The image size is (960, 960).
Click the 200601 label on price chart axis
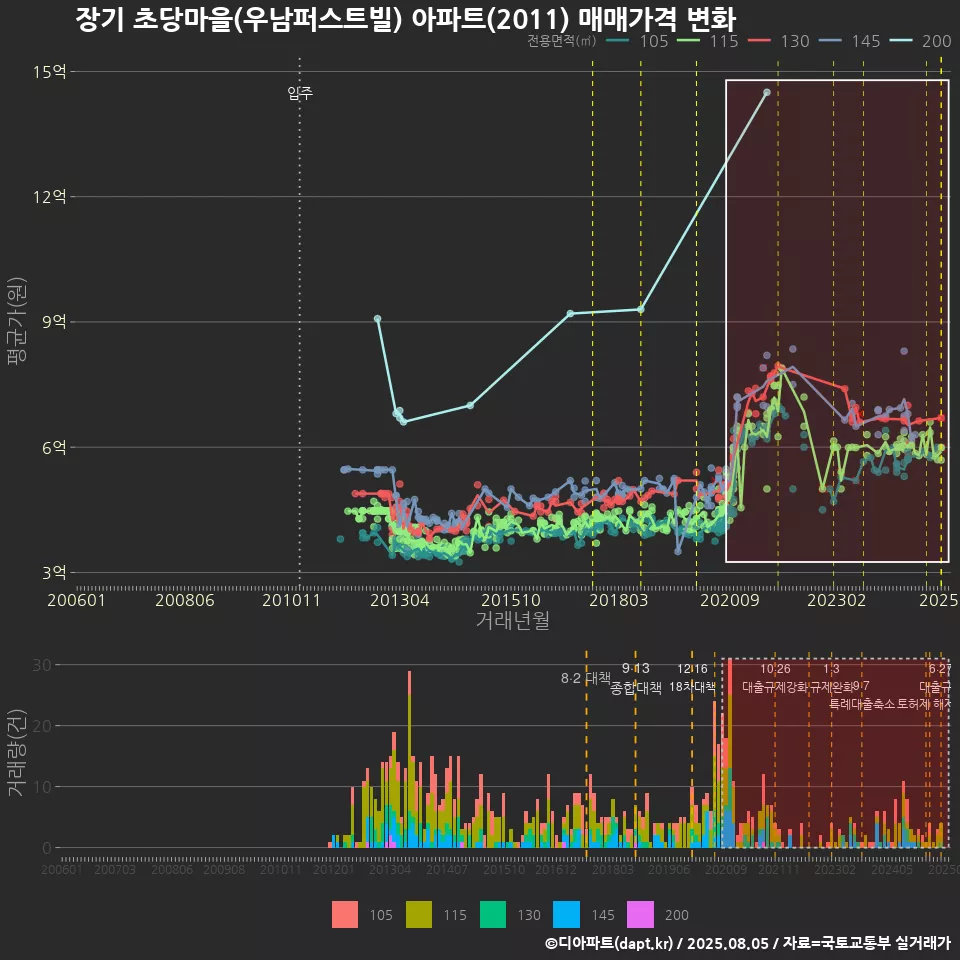point(77,600)
